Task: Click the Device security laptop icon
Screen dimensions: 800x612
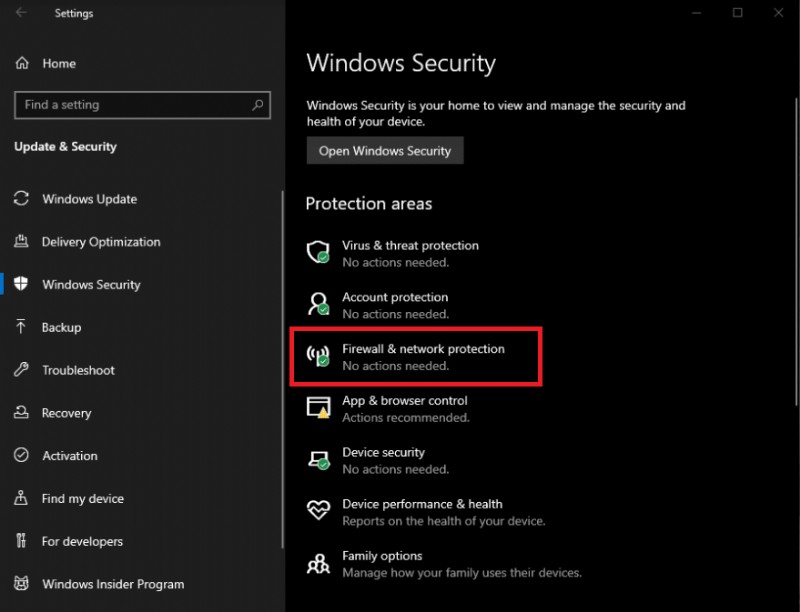Action: tap(318, 460)
